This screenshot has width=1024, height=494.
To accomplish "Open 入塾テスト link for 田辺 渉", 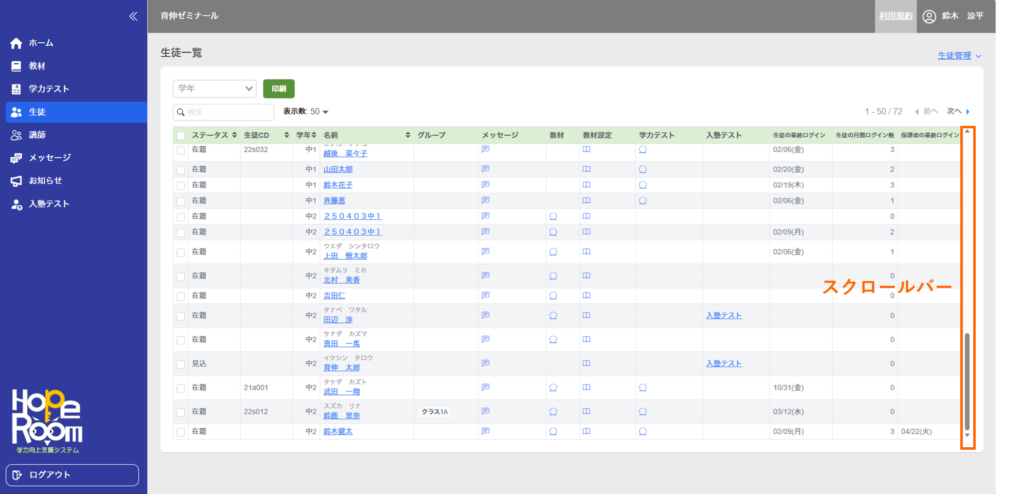I will pyautogui.click(x=723, y=316).
